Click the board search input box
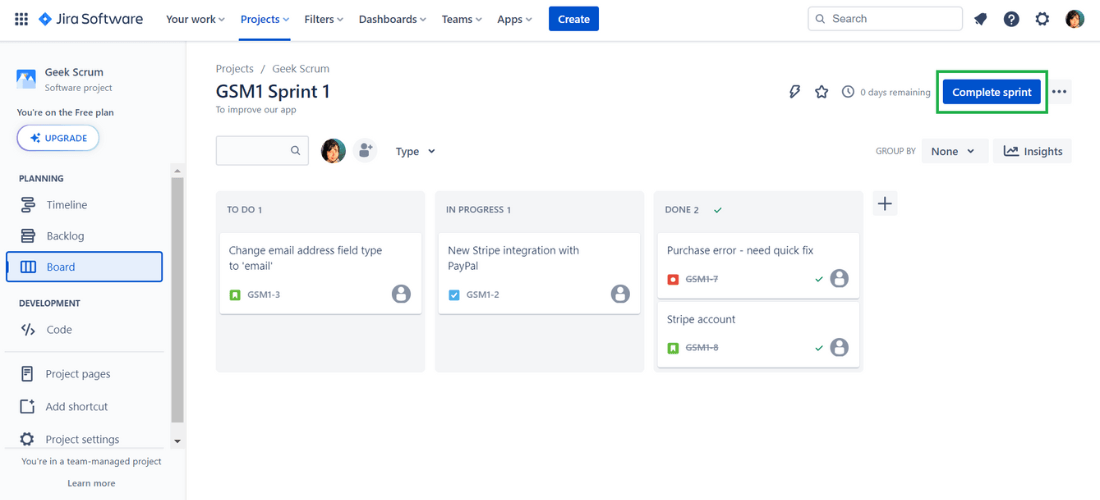 (x=262, y=151)
